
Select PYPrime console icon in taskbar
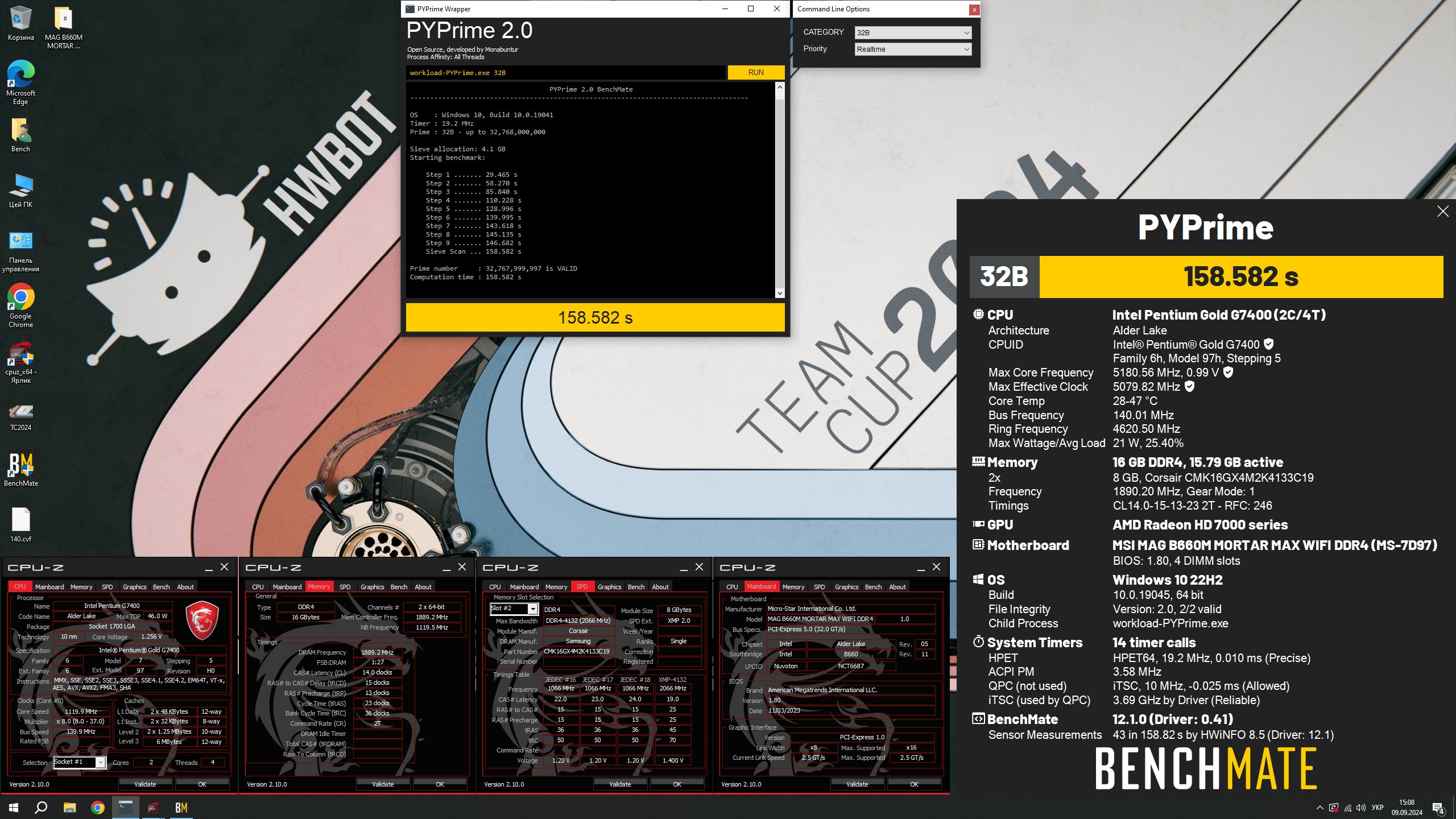125,807
